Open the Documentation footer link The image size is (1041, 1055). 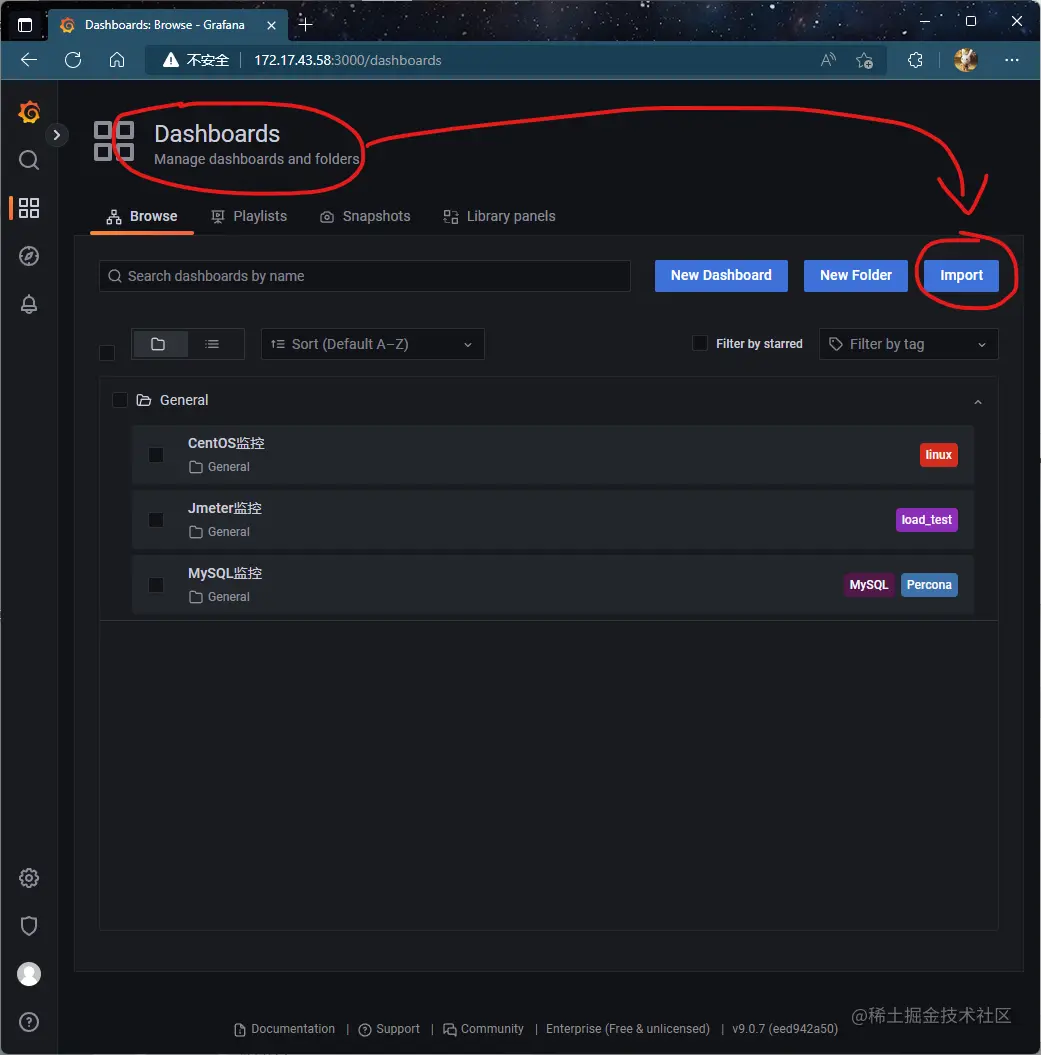[285, 1029]
